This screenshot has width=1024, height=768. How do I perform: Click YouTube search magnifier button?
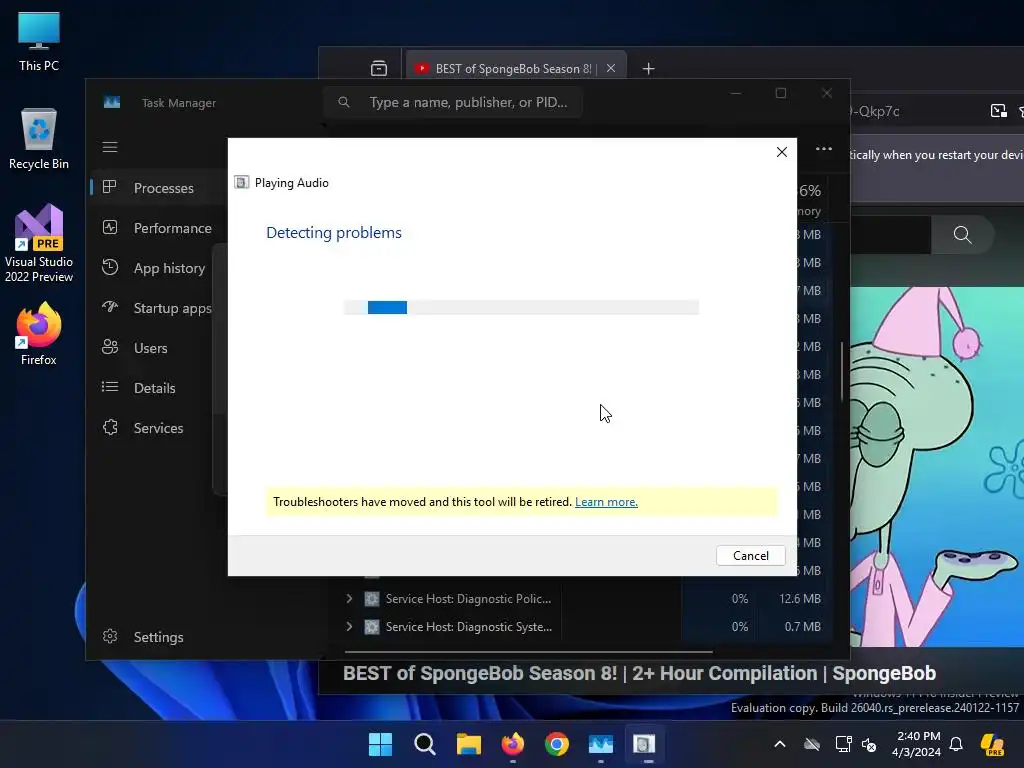point(962,234)
